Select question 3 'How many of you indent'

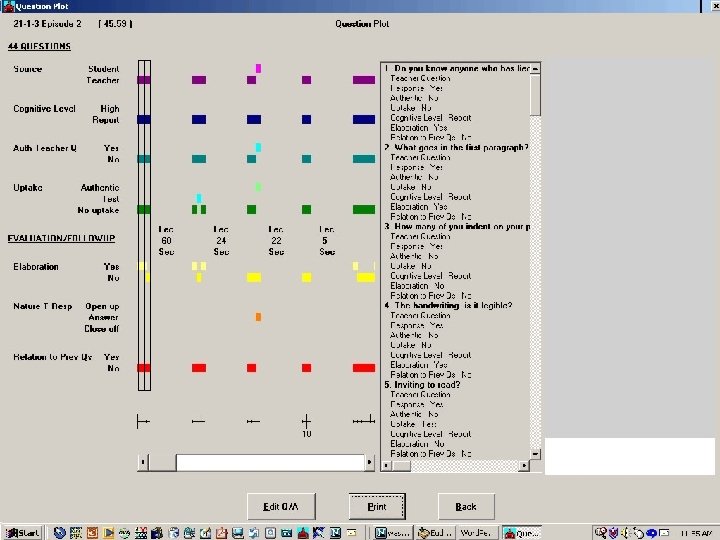457,226
